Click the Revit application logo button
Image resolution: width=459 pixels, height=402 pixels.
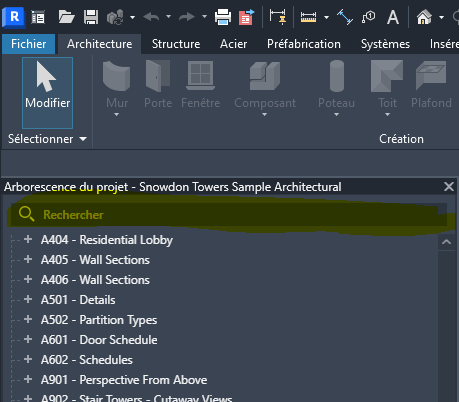pos(13,17)
